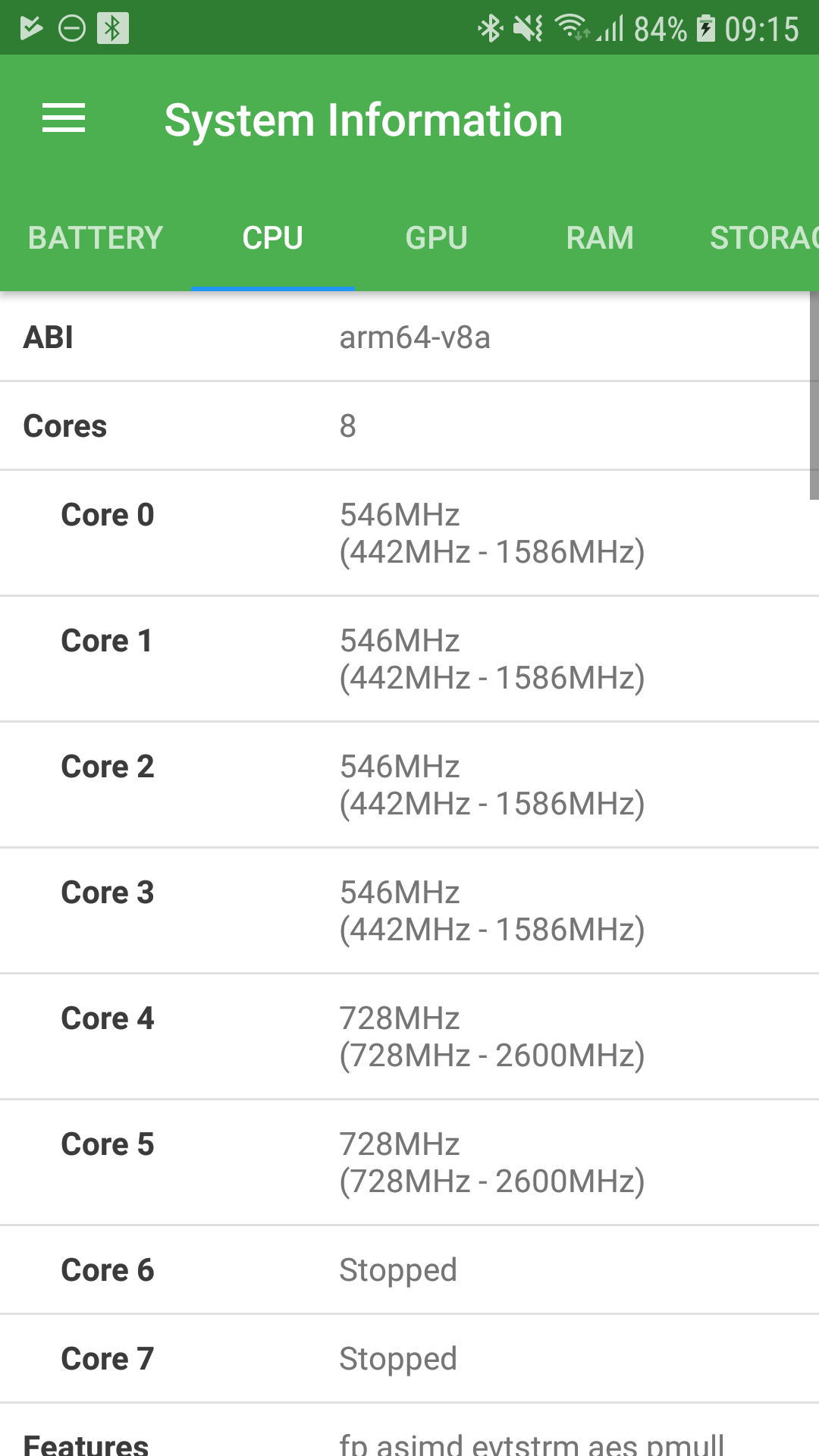Image resolution: width=819 pixels, height=1456 pixels.
Task: Click the vertical scrollbar handle
Action: (814, 396)
